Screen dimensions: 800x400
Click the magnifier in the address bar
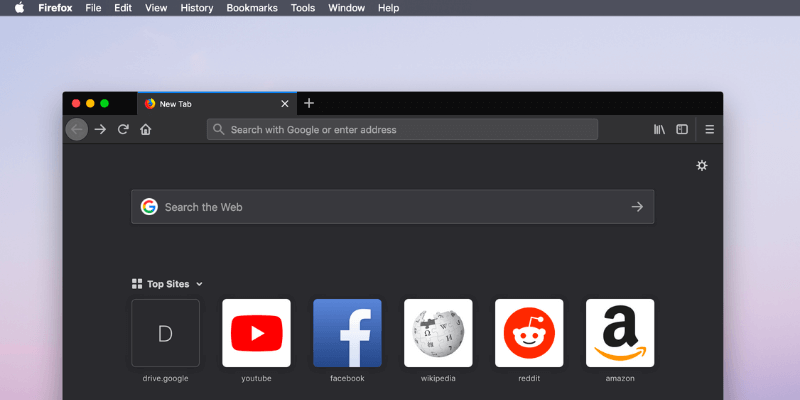click(218, 130)
